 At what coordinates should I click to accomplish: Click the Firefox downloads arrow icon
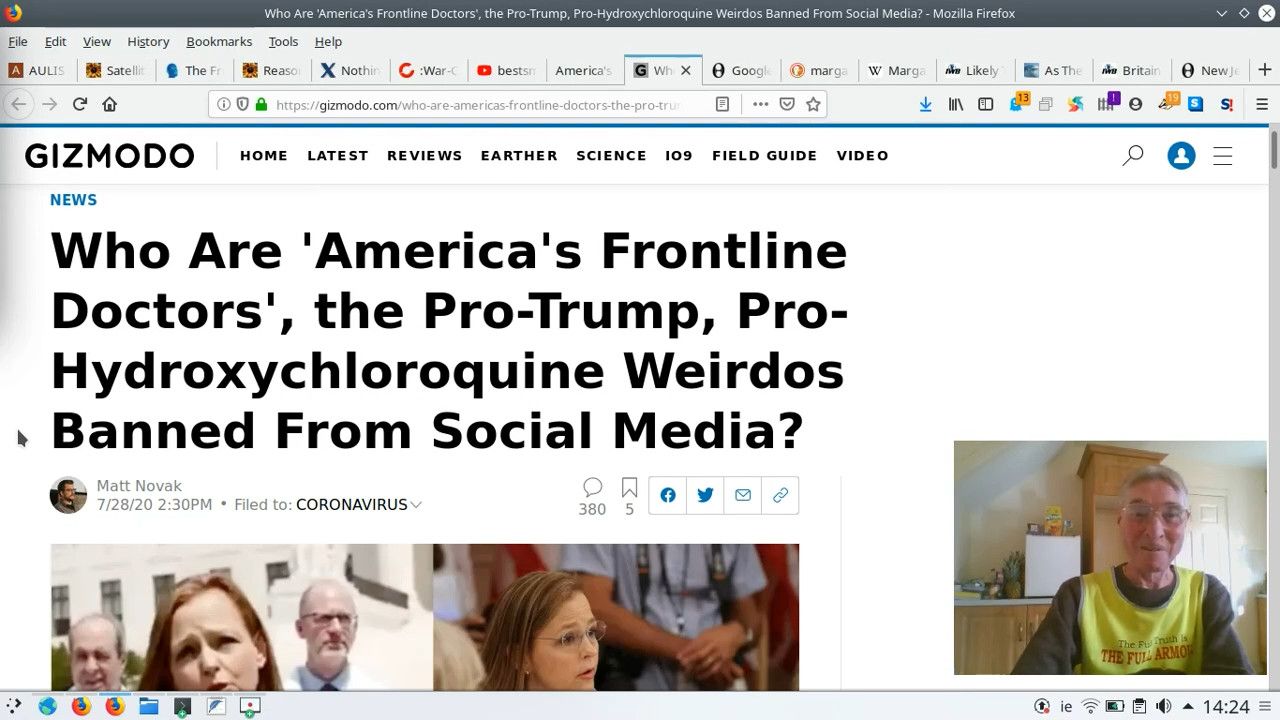click(x=925, y=104)
